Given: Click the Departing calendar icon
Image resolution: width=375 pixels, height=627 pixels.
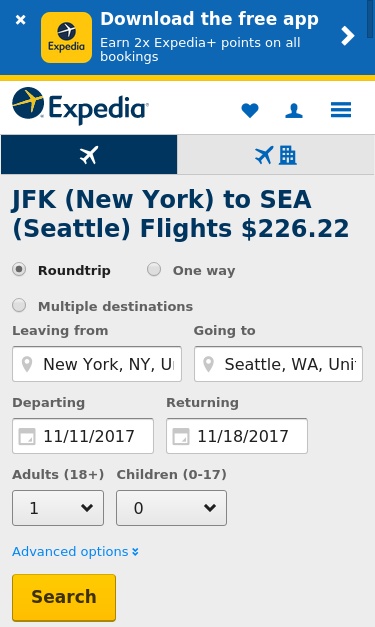Looking at the screenshot, I should pos(27,437).
